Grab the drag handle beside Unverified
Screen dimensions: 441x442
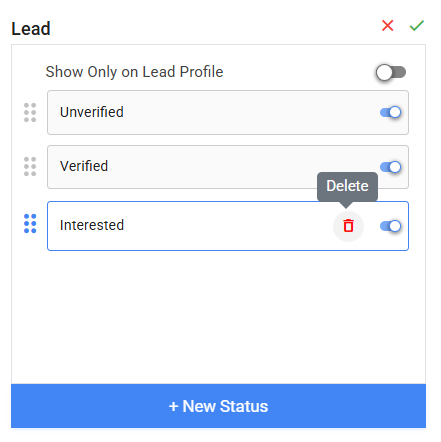point(30,112)
